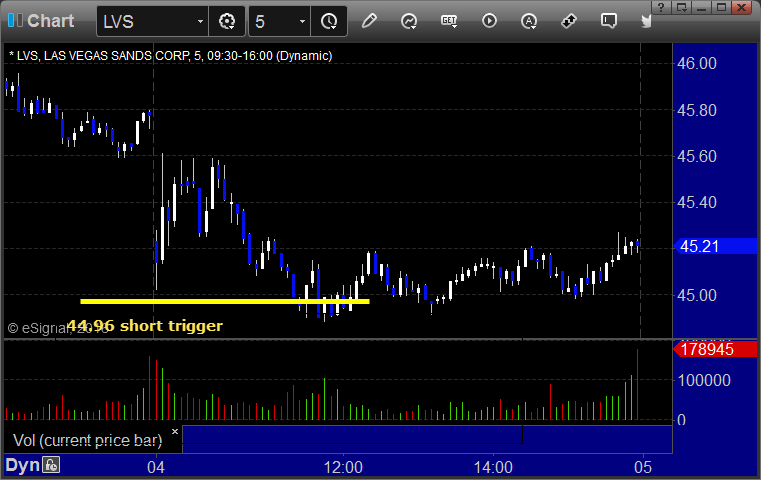The width and height of the screenshot is (761, 480).
Task: Expand the LVS symbol dropdown arrow
Action: (x=200, y=21)
